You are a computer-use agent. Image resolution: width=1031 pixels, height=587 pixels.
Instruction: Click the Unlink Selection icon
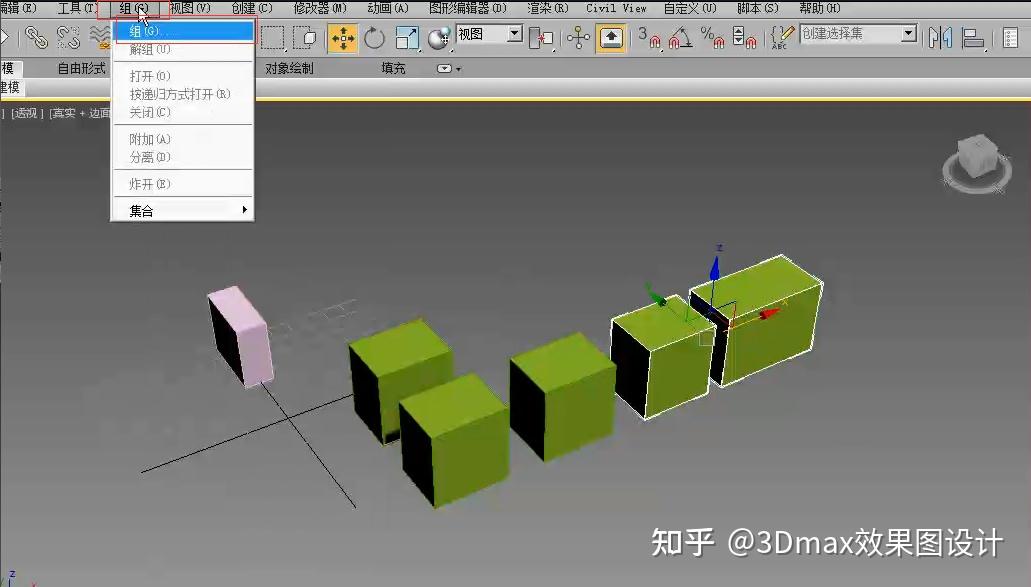tap(68, 38)
